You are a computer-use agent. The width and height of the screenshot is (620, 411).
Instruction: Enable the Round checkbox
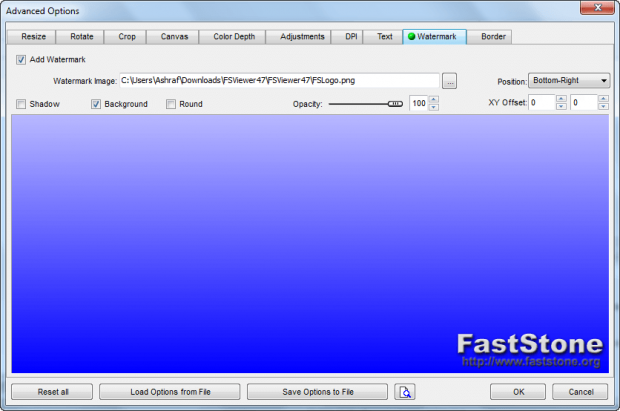pyautogui.click(x=171, y=104)
